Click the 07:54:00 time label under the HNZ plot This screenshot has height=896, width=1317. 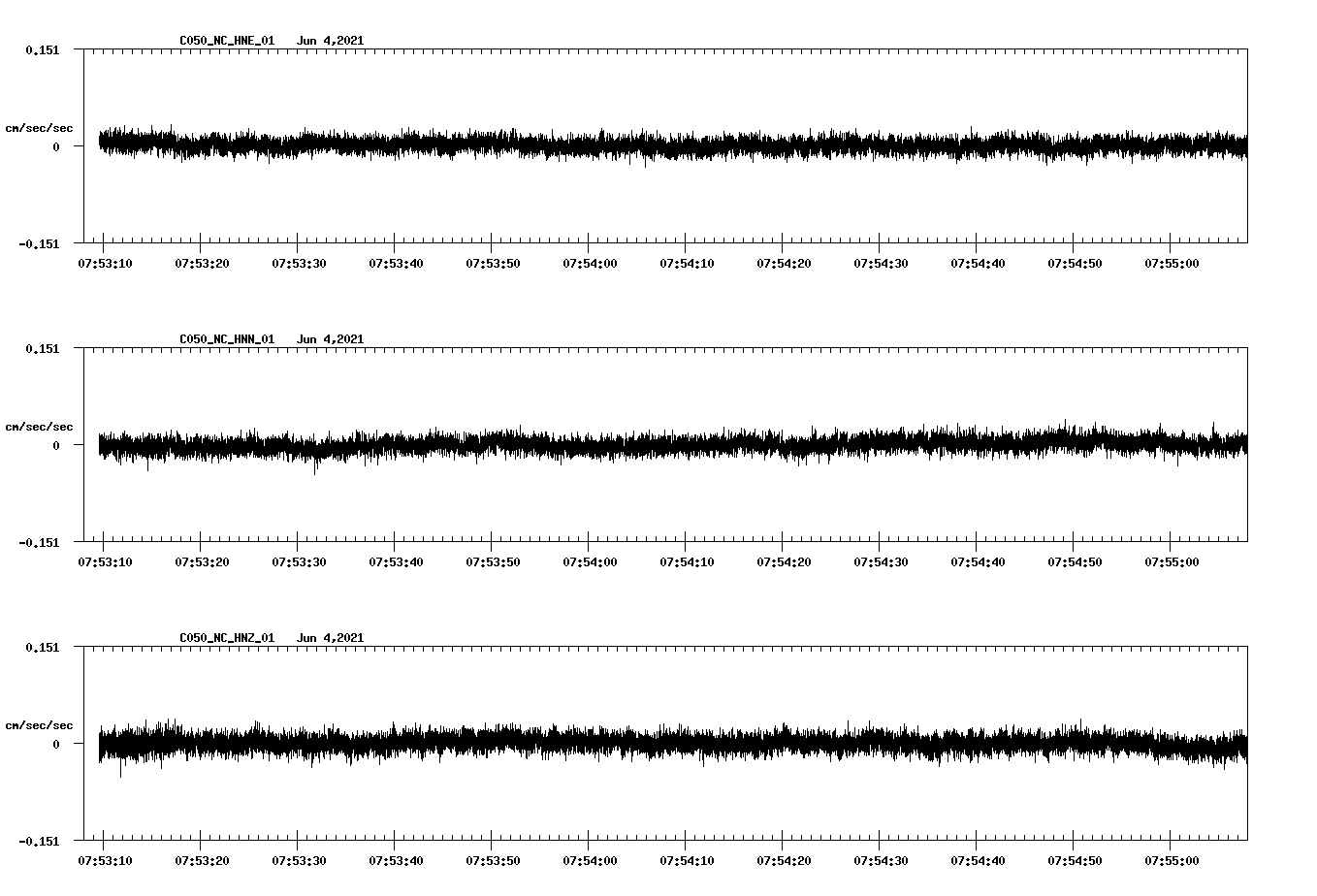click(590, 861)
